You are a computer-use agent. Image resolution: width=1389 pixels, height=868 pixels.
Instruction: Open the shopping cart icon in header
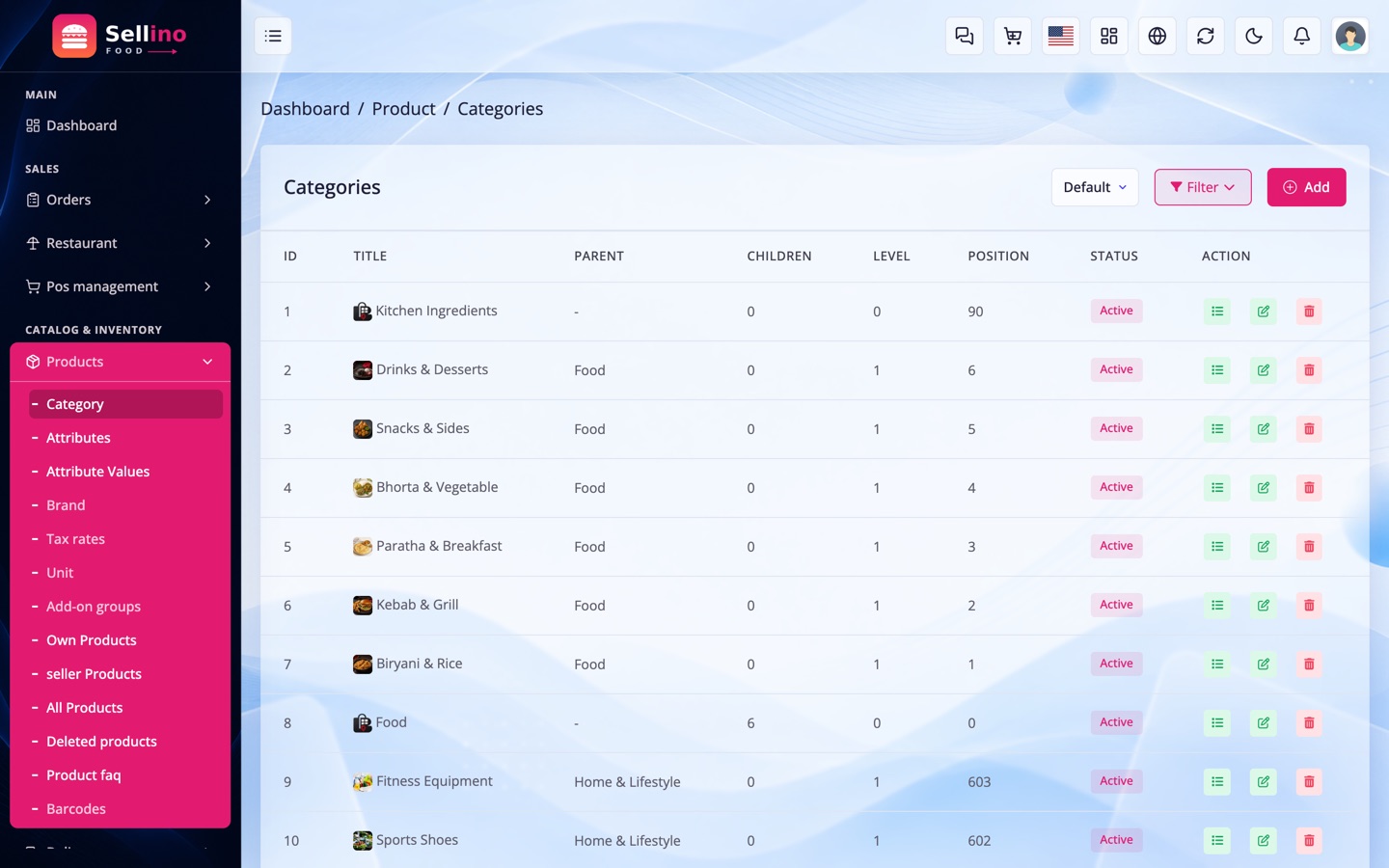1013,36
